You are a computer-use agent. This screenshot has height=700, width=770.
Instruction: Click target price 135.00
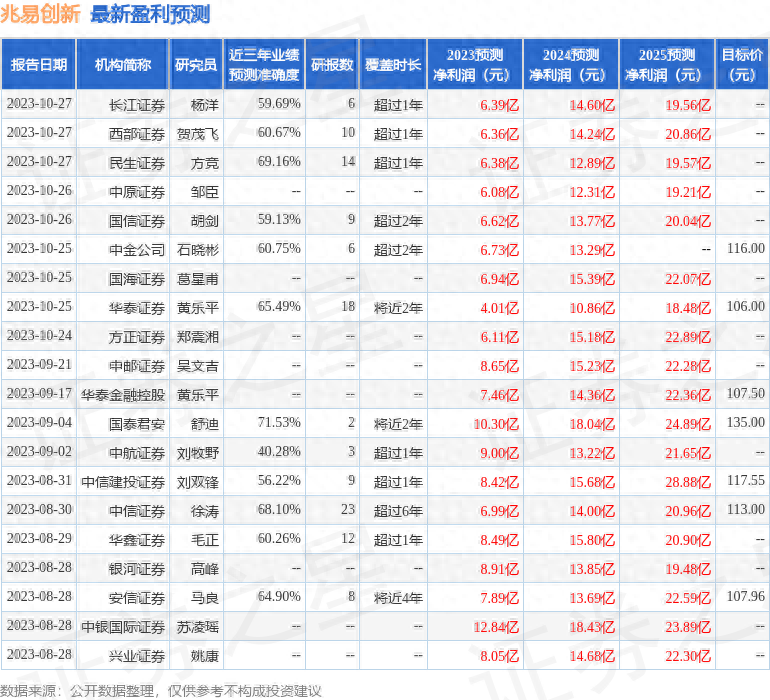coord(745,422)
